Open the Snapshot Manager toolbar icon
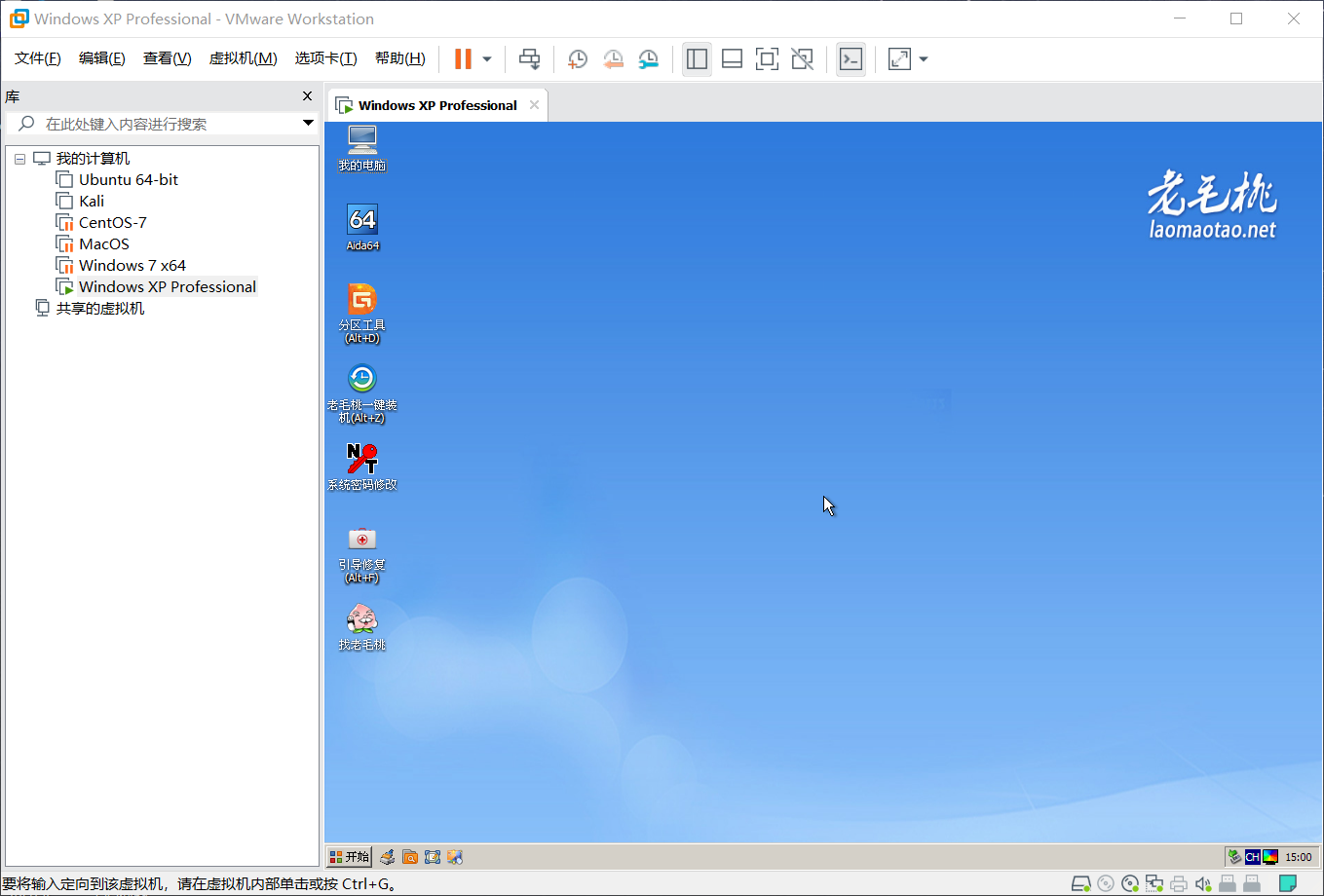Screen dimensions: 1324x896 (x=649, y=58)
